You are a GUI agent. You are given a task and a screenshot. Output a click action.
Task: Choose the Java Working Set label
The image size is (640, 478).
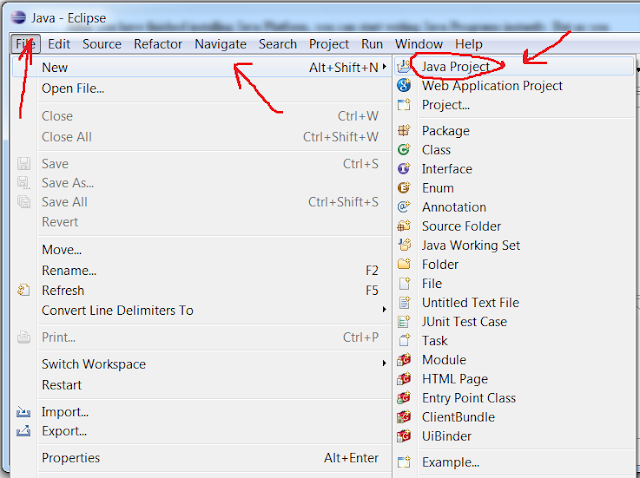(x=471, y=245)
